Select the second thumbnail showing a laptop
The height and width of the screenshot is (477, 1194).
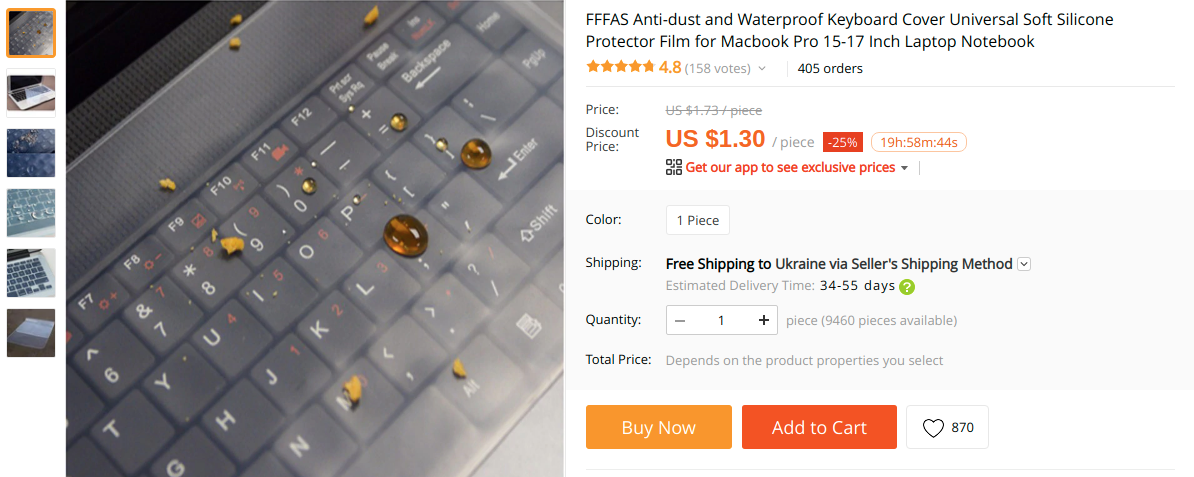point(31,93)
